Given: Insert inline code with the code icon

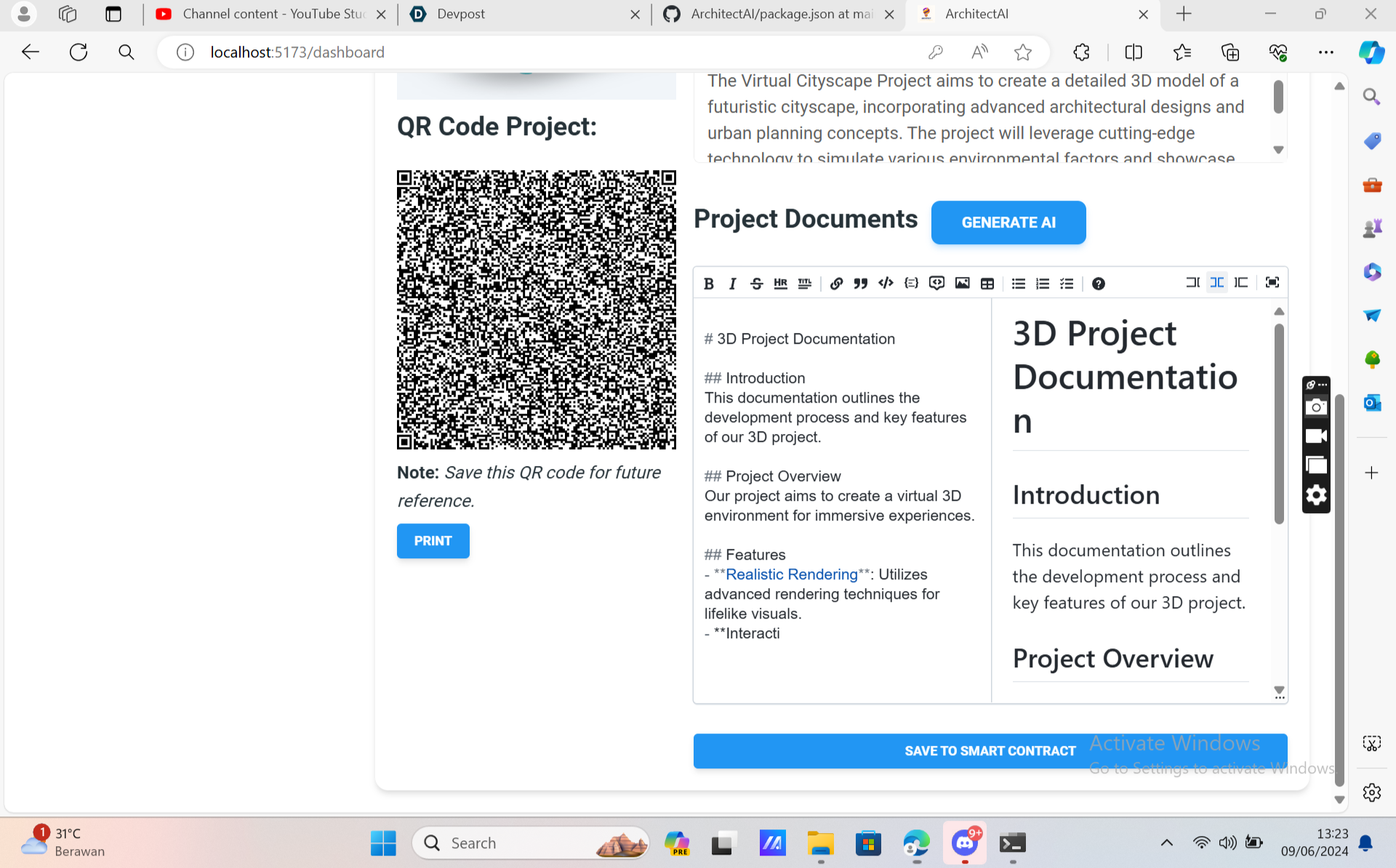Looking at the screenshot, I should [886, 284].
